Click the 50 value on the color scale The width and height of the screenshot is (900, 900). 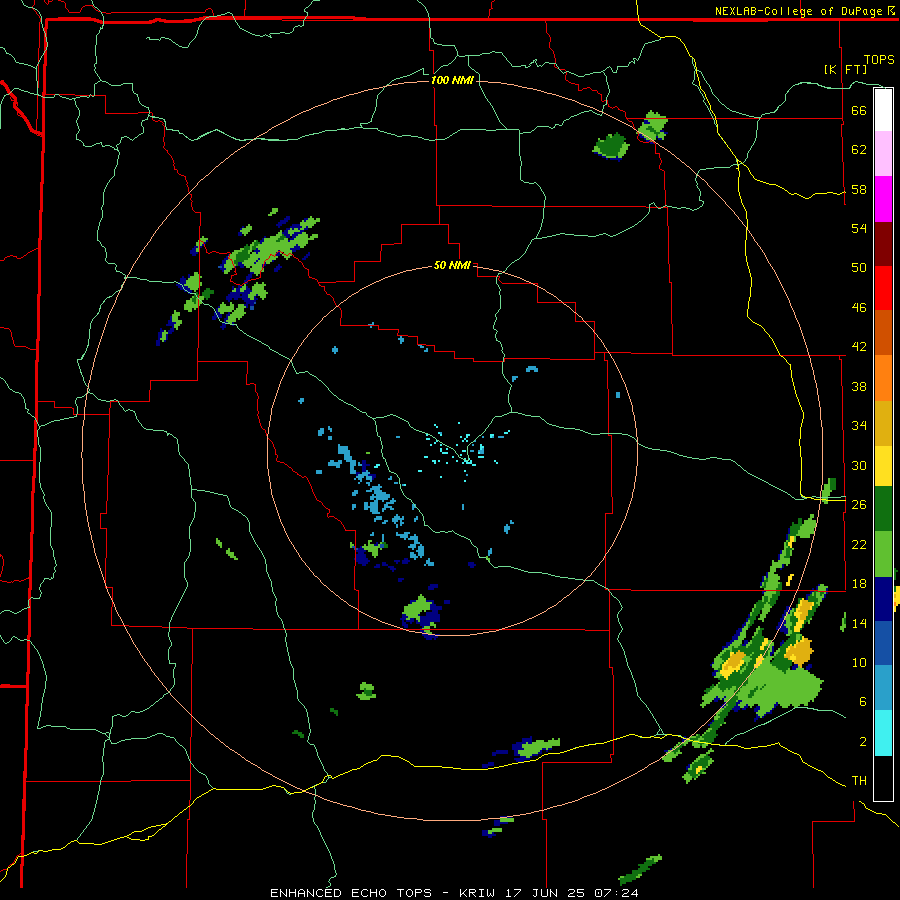coord(859,267)
